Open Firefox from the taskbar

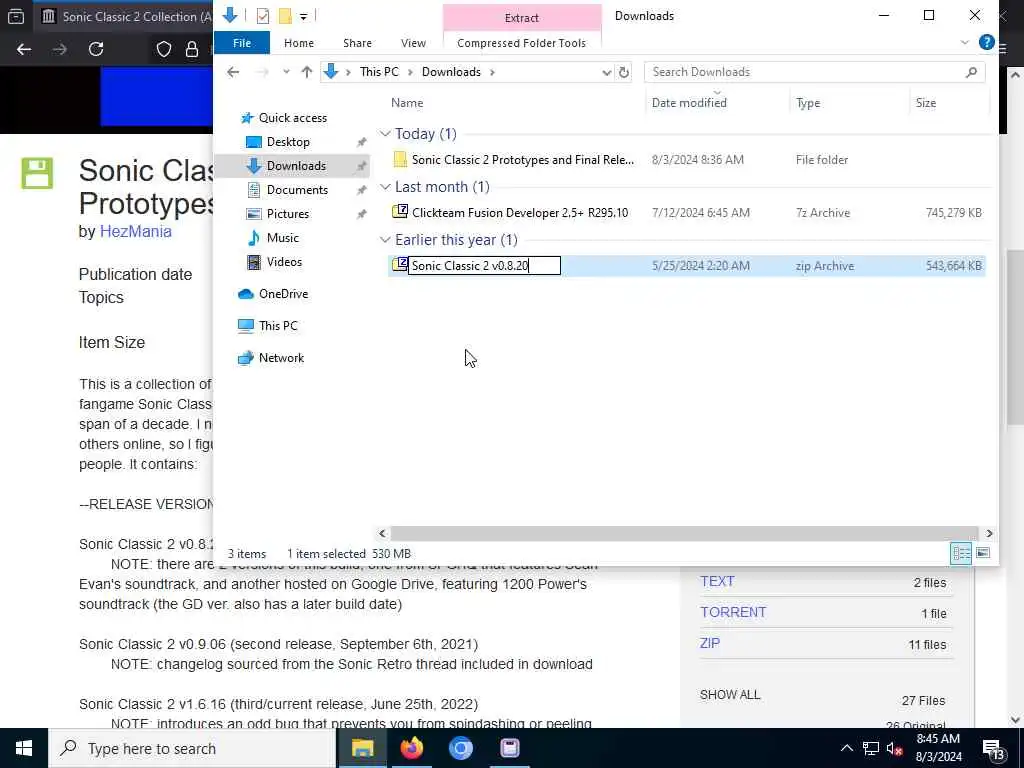click(411, 748)
